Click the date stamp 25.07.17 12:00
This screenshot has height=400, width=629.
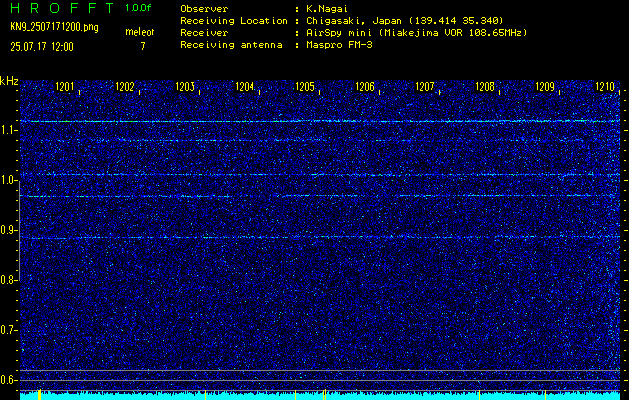point(42,47)
